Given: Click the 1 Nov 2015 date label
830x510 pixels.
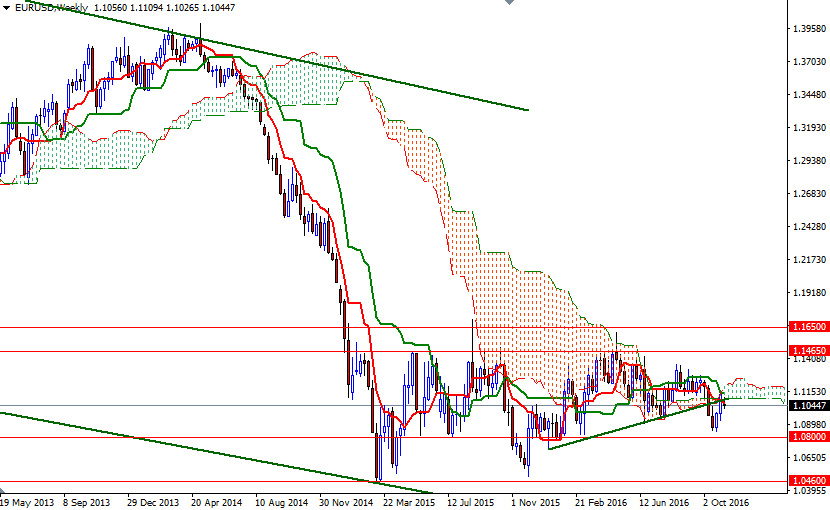Looking at the screenshot, I should pos(536,502).
